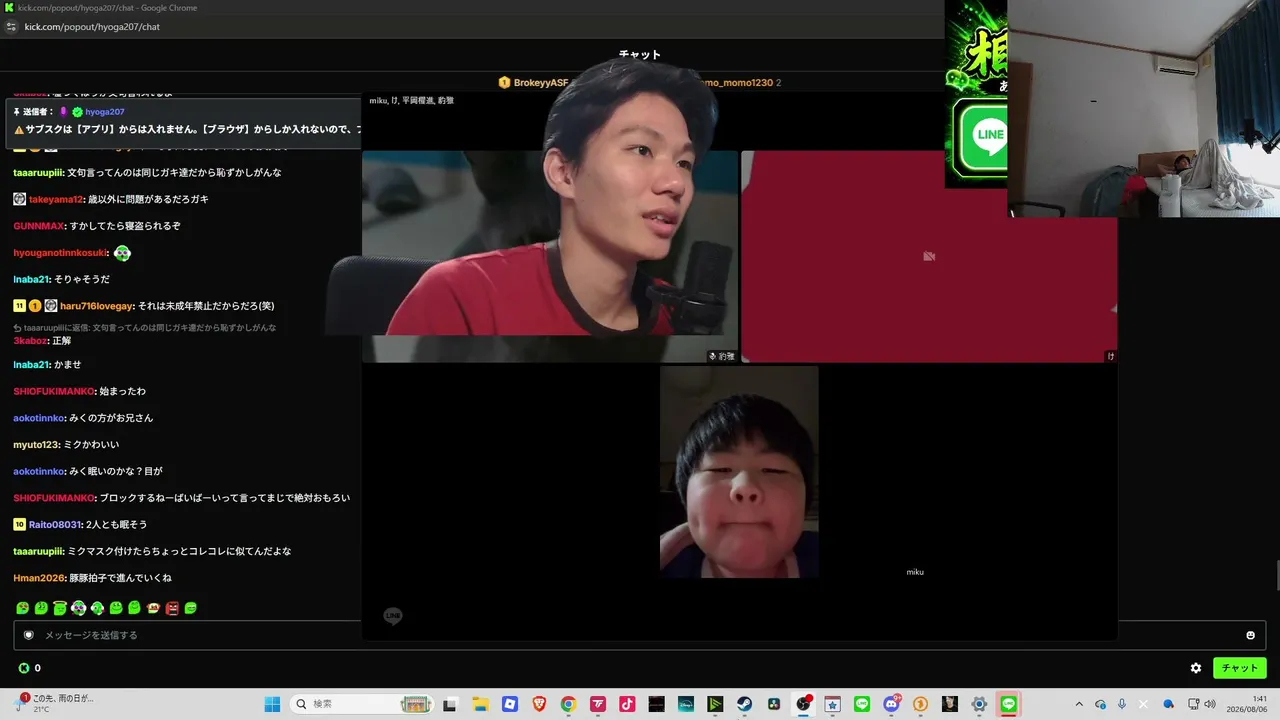1280x720 pixels.
Task: Click the green Kick points icon
Action: pos(24,668)
